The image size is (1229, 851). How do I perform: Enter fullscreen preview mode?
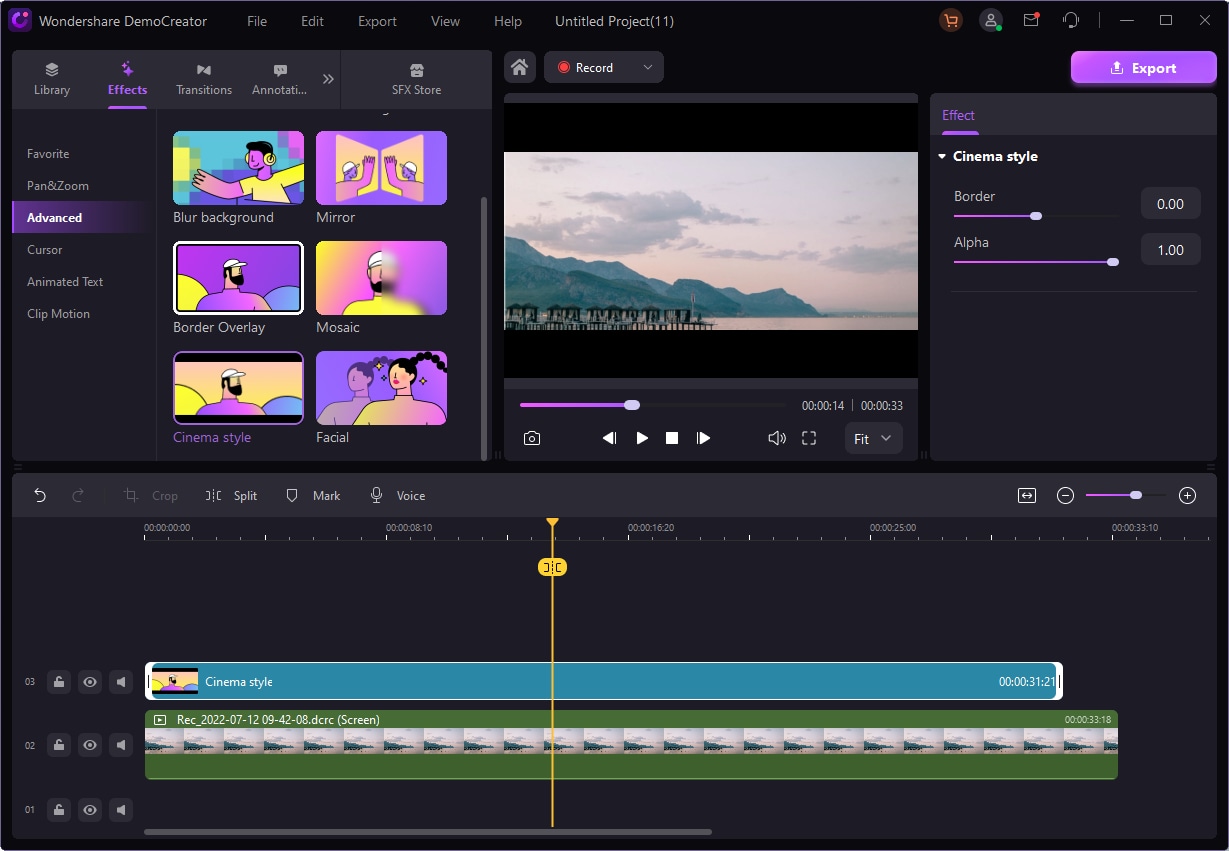tap(809, 438)
